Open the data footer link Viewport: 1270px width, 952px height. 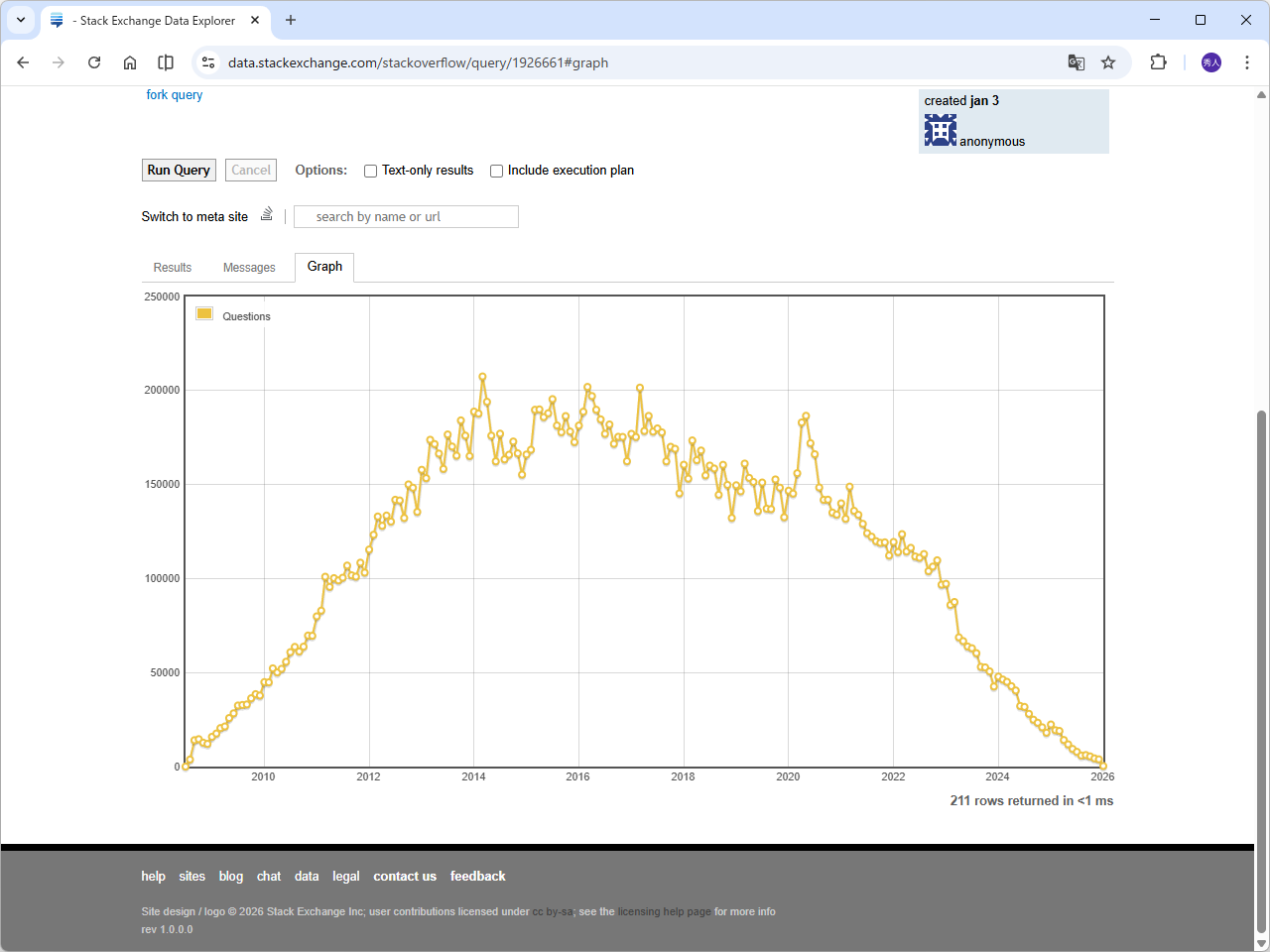pyautogui.click(x=308, y=877)
